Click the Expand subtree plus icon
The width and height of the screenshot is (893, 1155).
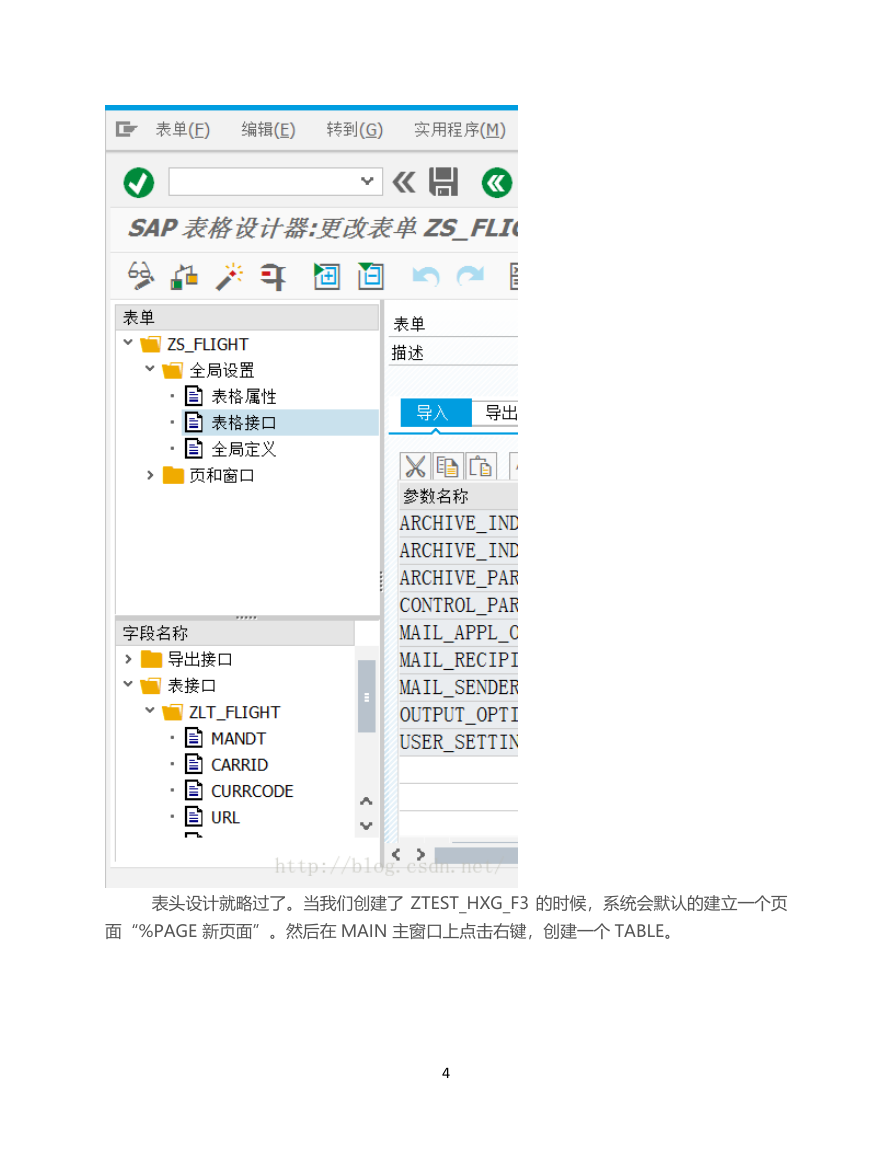[326, 276]
